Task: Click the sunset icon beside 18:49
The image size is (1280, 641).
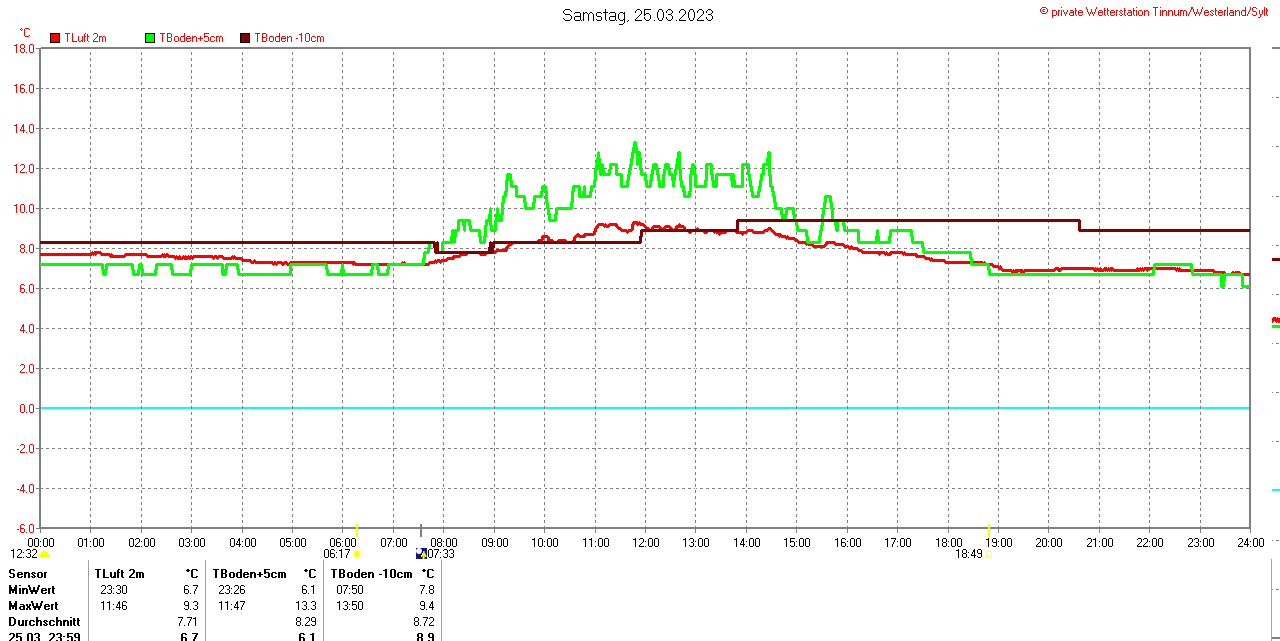Action: pyautogui.click(x=988, y=554)
